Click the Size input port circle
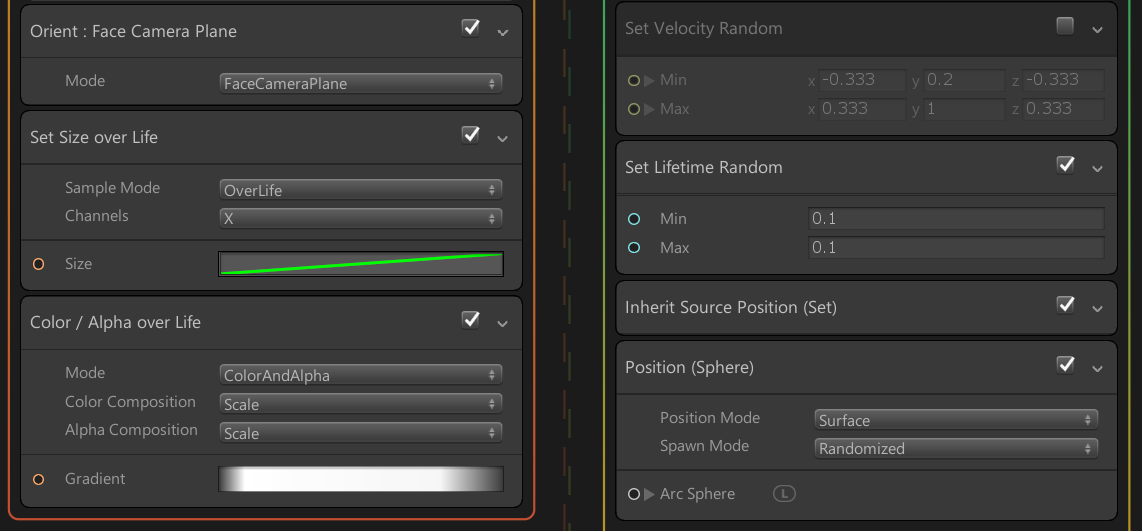1142x531 pixels. [x=39, y=264]
